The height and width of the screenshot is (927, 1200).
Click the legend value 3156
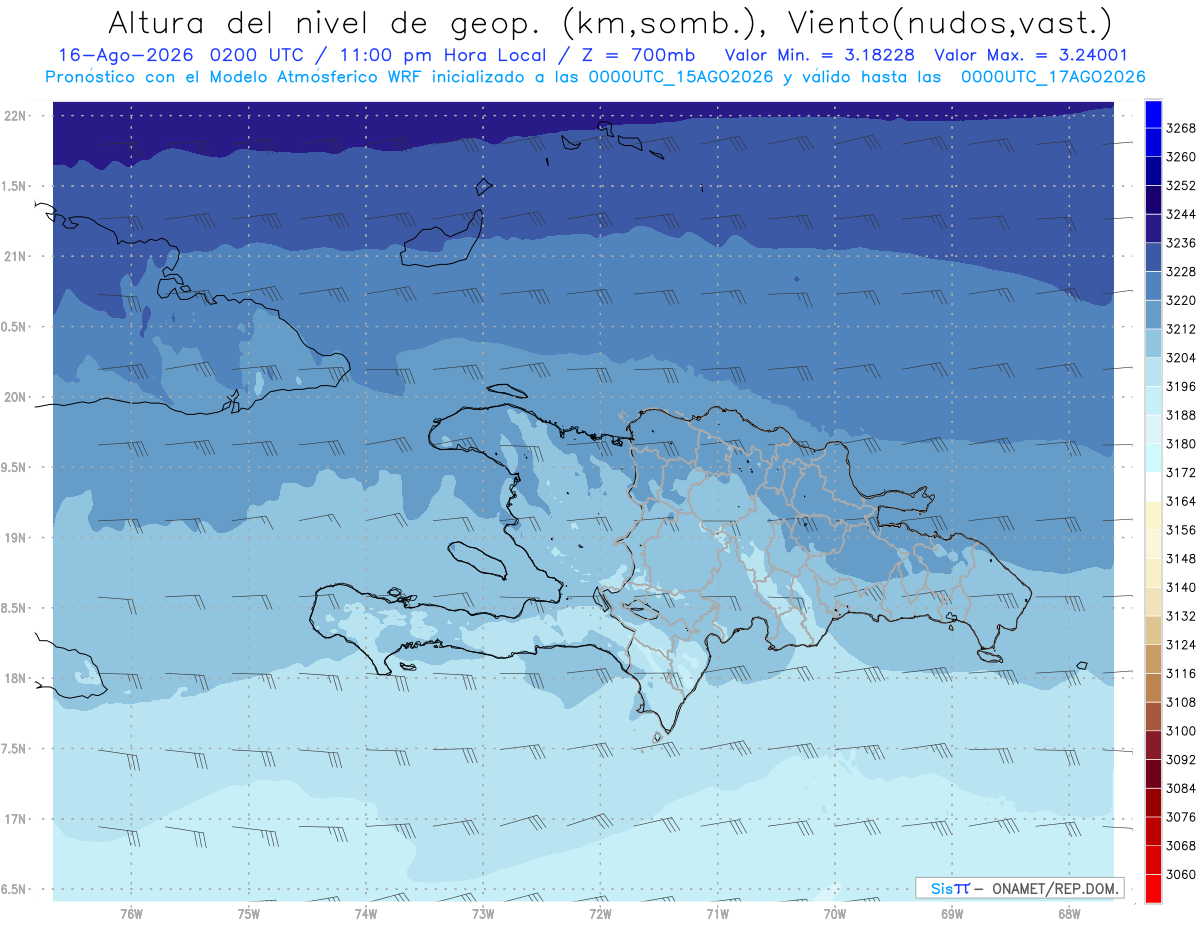(1181, 530)
